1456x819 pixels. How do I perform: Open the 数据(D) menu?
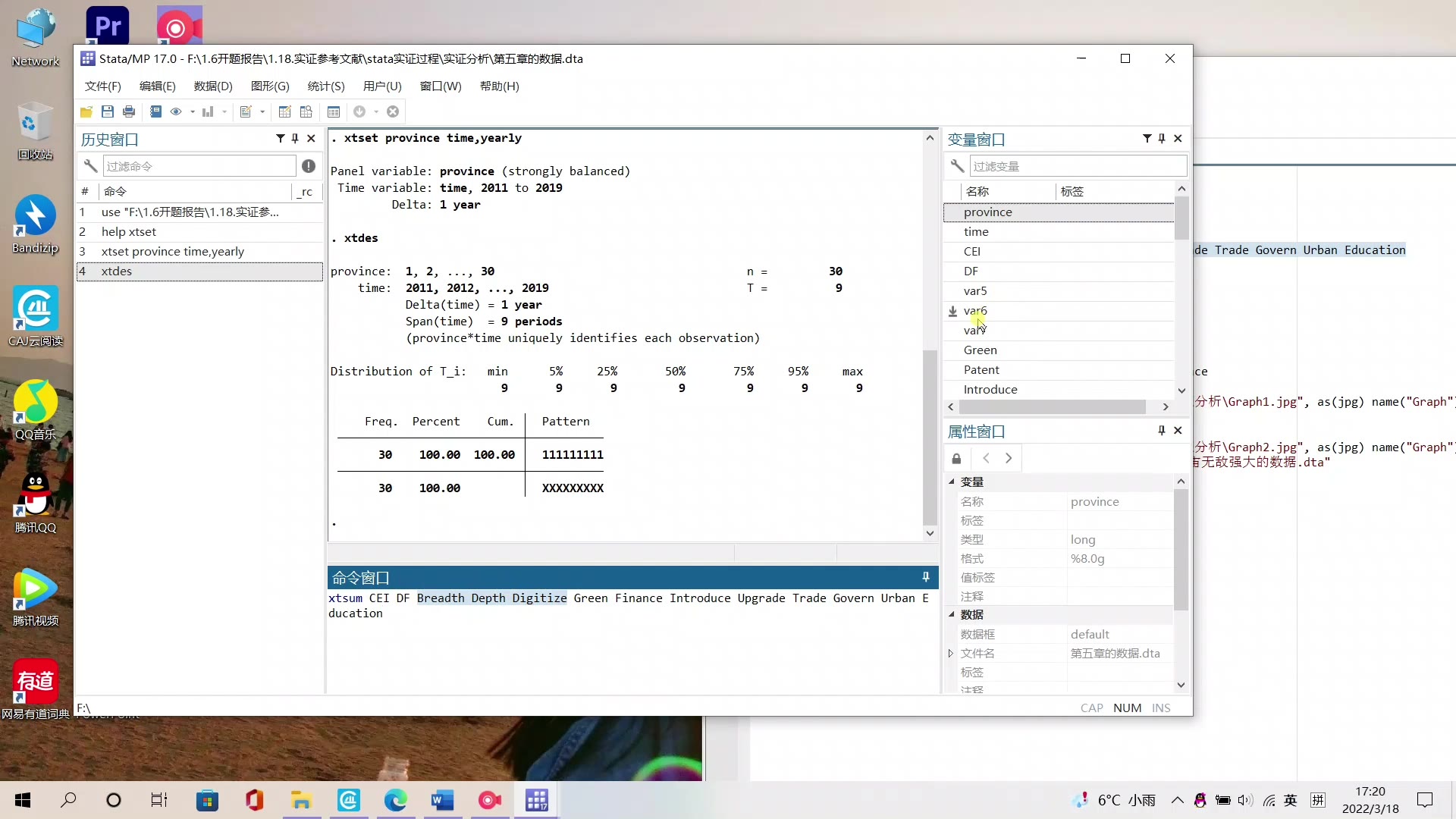[213, 86]
